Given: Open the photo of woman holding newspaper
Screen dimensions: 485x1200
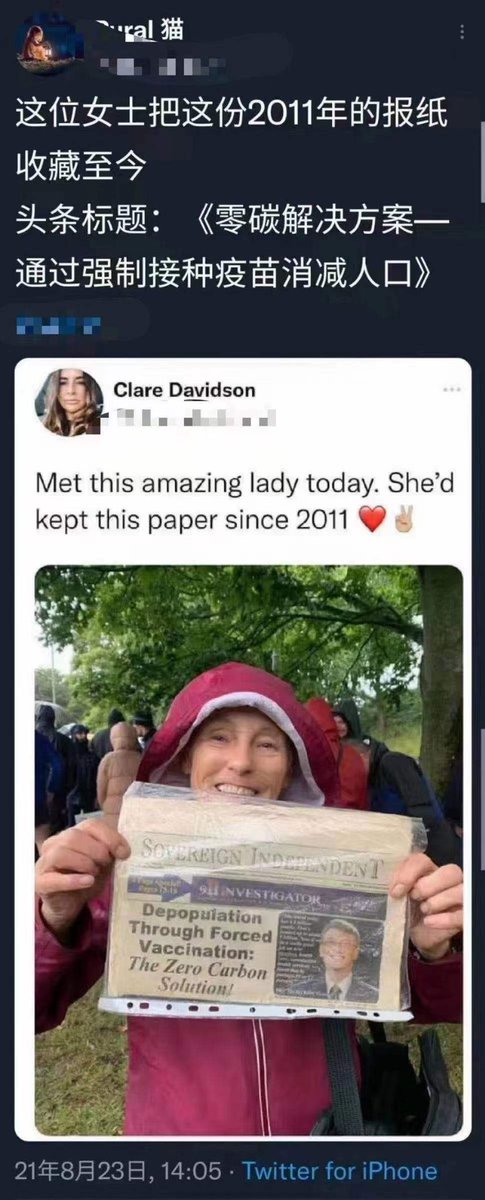Looking at the screenshot, I should point(249,849).
